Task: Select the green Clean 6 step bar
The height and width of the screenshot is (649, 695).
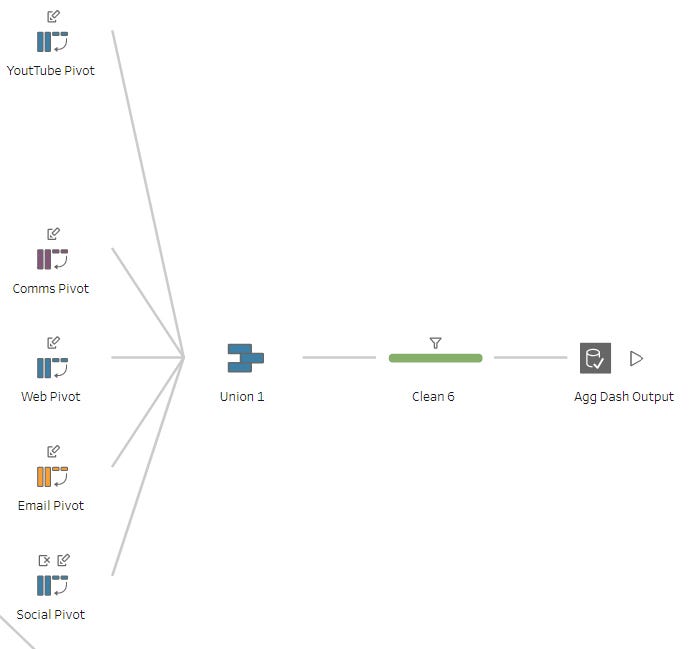Action: point(435,358)
